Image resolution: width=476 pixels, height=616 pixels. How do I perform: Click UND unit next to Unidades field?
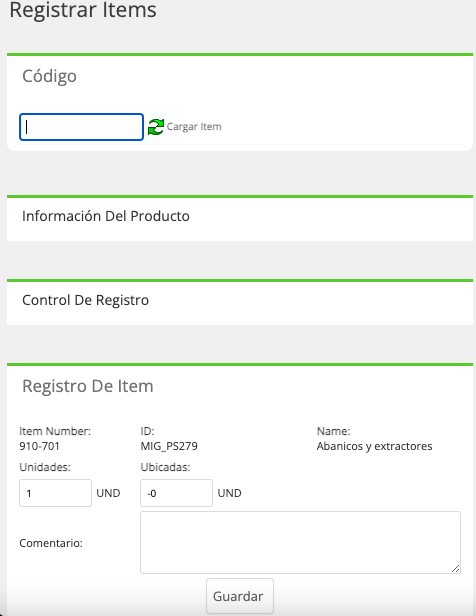[108, 493]
